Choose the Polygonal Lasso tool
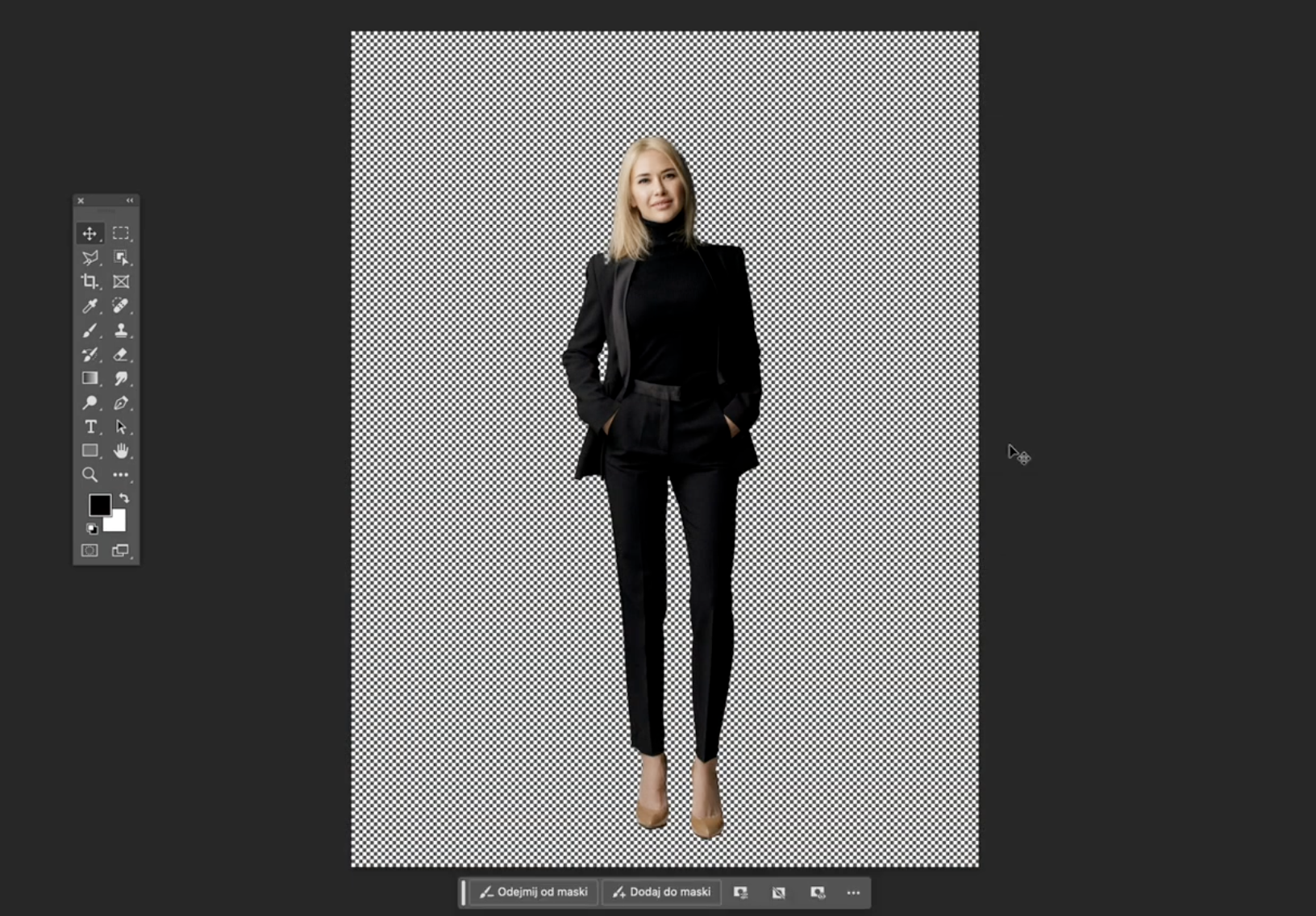1316x916 pixels. tap(90, 258)
